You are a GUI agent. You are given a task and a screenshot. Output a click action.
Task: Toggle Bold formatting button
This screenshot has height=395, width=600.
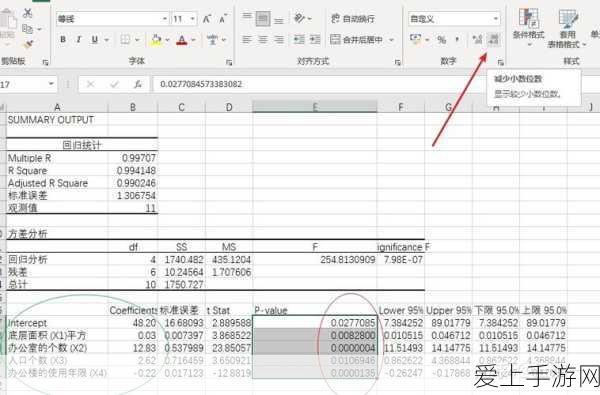(x=63, y=39)
